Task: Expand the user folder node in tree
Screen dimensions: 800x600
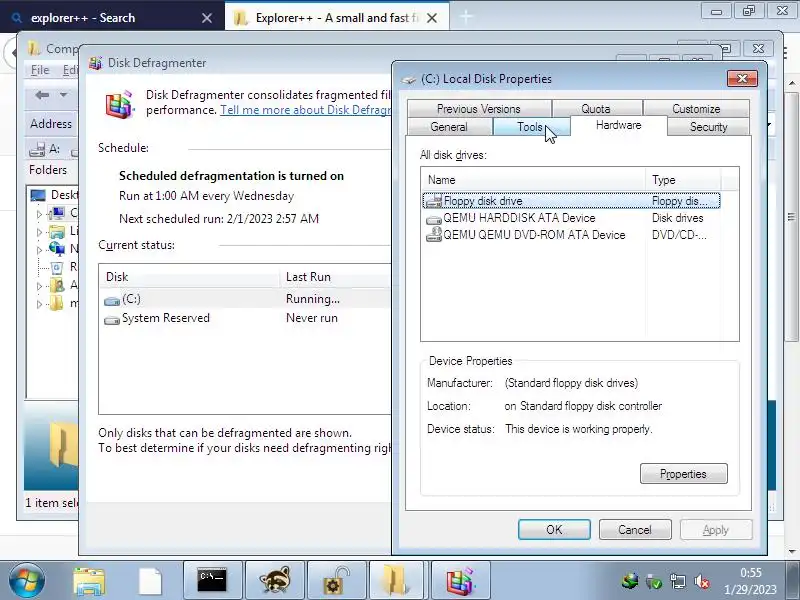Action: 39,286
